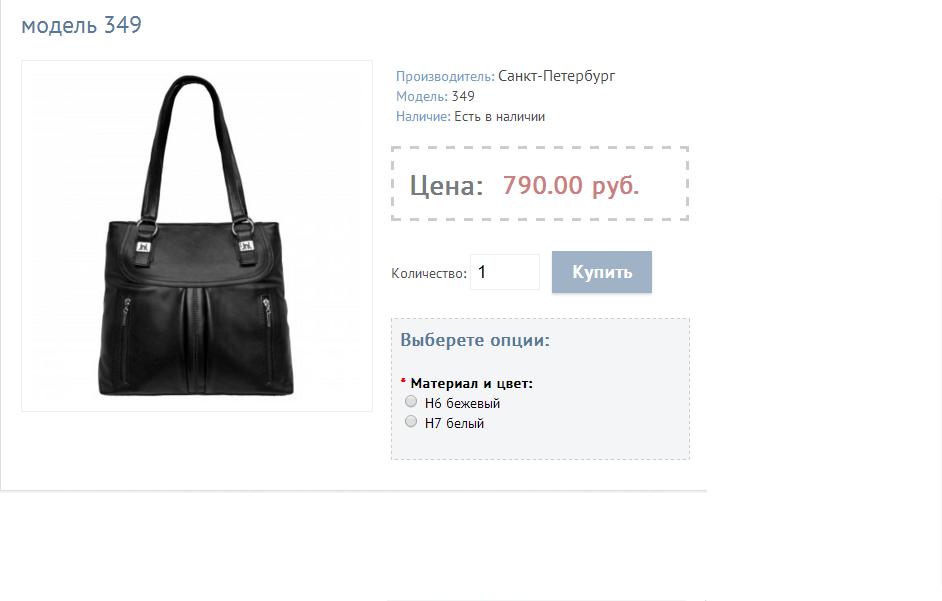Viewport: 942px width, 601px height.
Task: Click the Санкт-Петербург manufacturer link
Action: (556, 76)
